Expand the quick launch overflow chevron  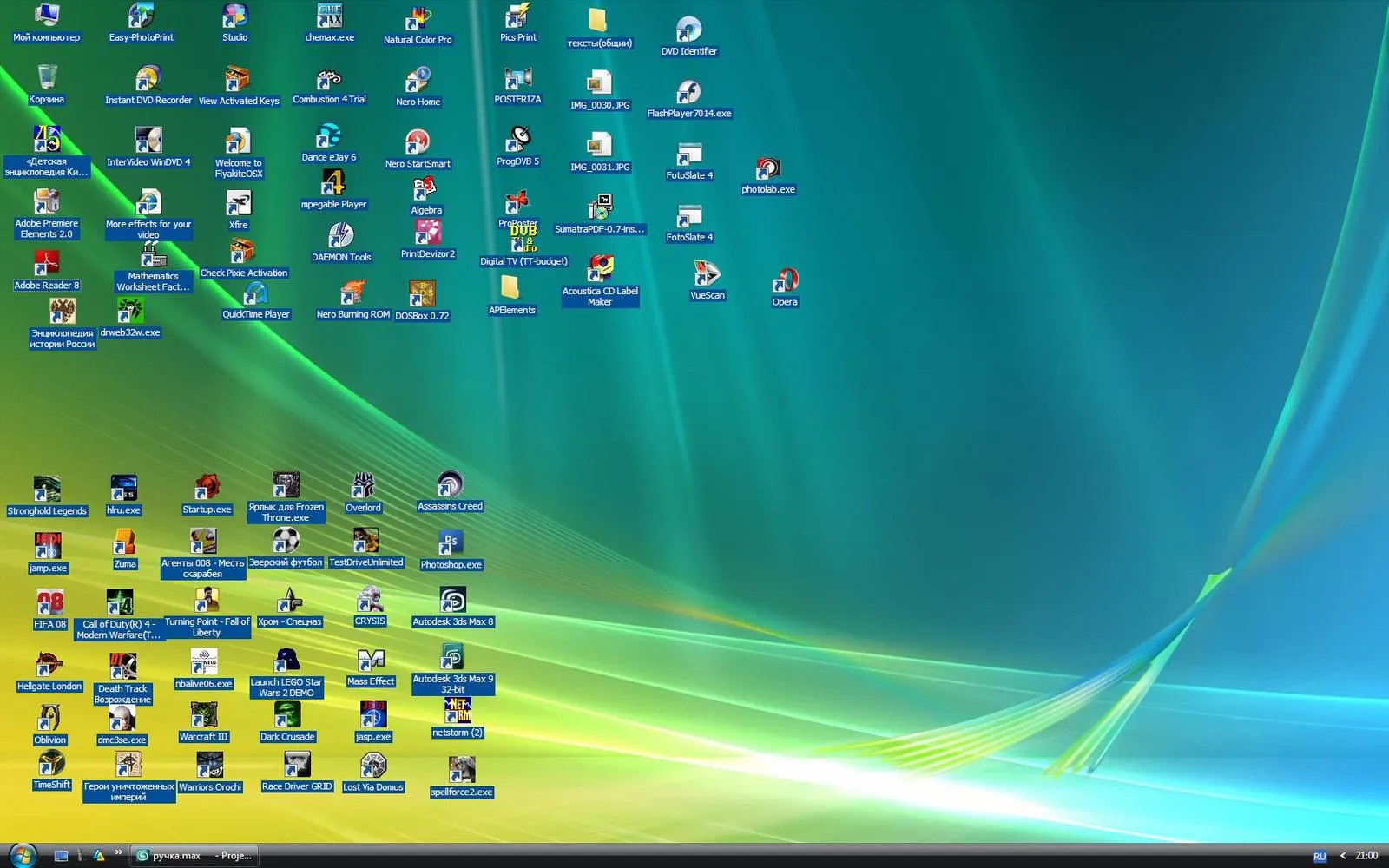118,852
